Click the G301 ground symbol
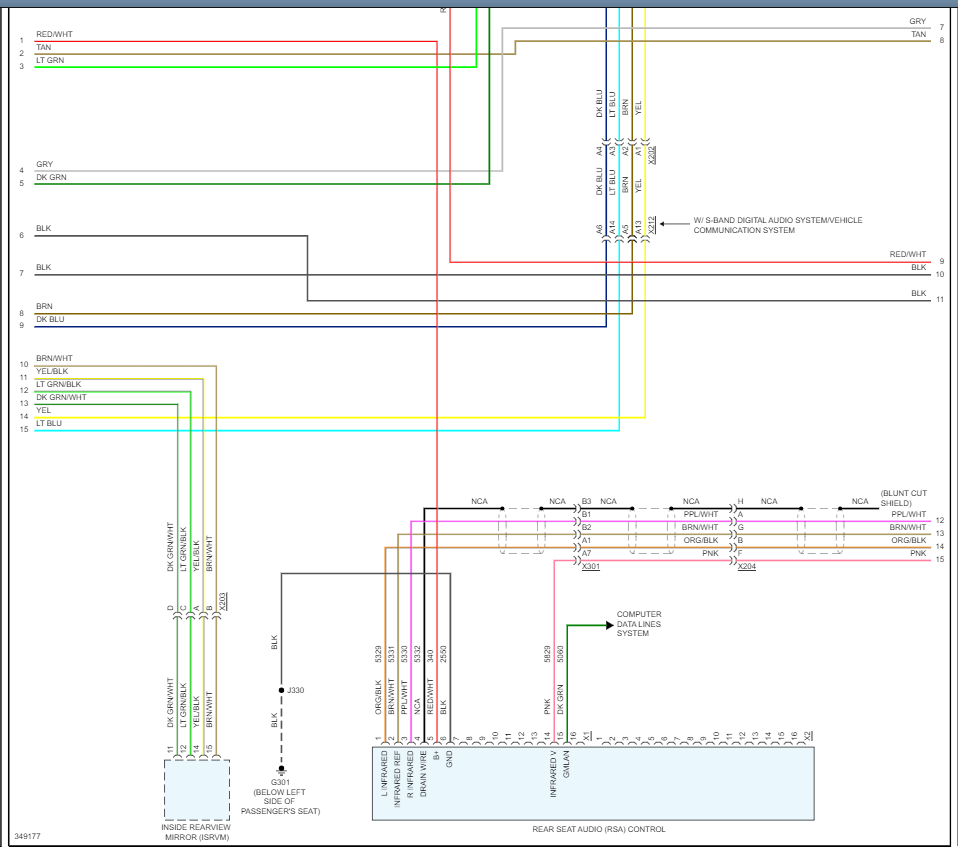The image size is (958, 849). click(x=282, y=770)
